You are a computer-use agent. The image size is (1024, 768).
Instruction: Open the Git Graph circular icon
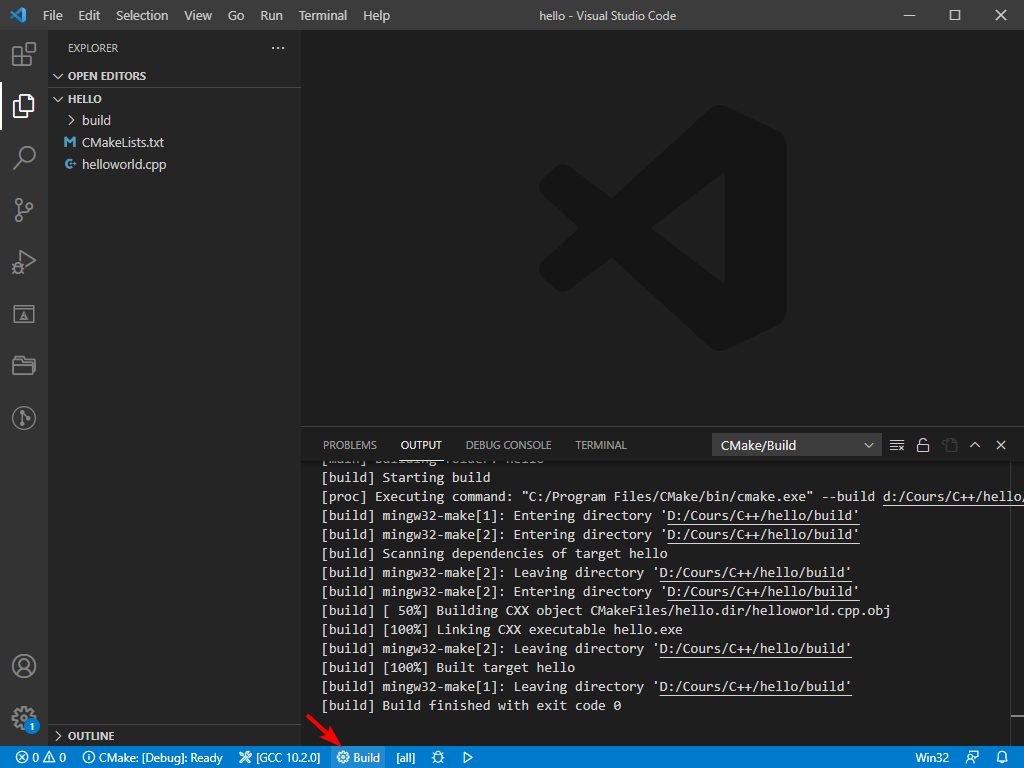point(24,418)
